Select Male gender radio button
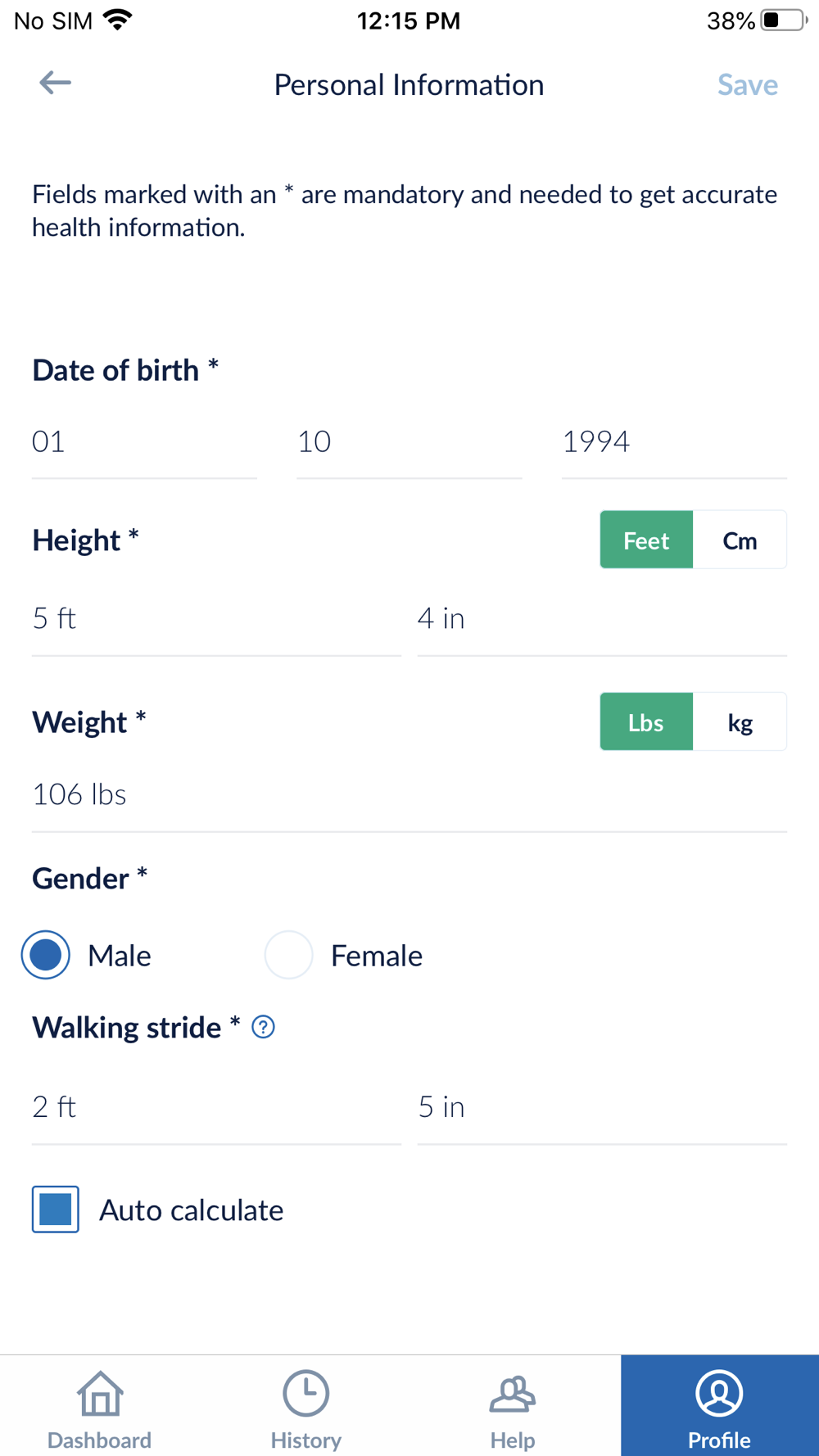Screen dimensions: 819x1456 (46, 955)
